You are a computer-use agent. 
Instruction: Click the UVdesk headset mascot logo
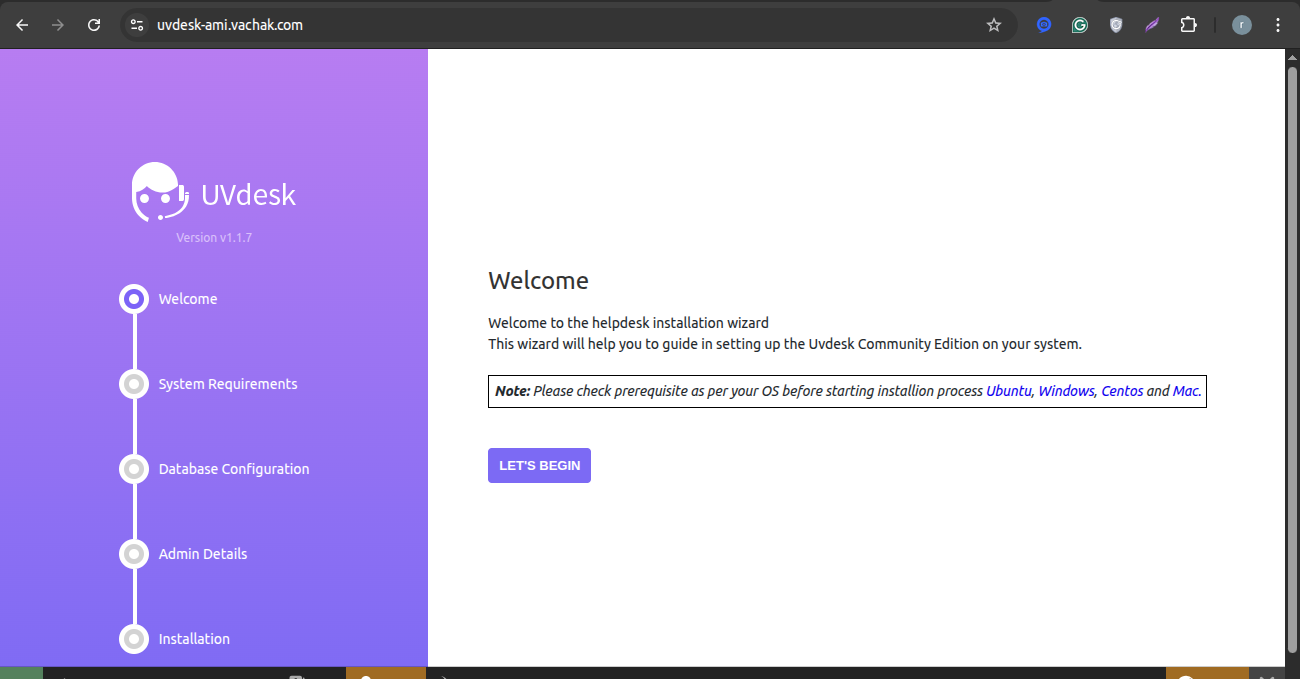pos(159,192)
